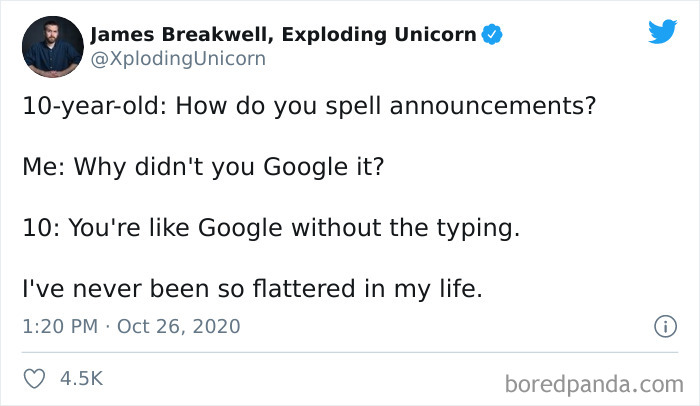Open James Breakwell's profile picture
700x406 pixels.
coord(52,47)
